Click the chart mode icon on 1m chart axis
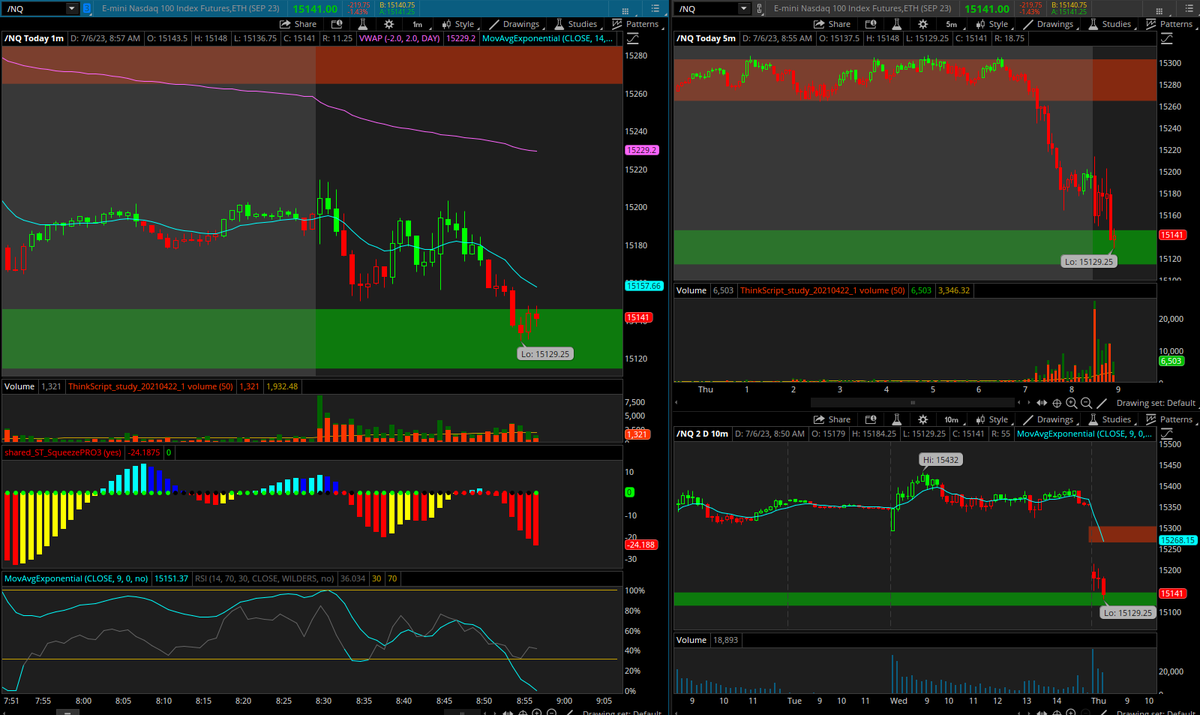 click(633, 40)
